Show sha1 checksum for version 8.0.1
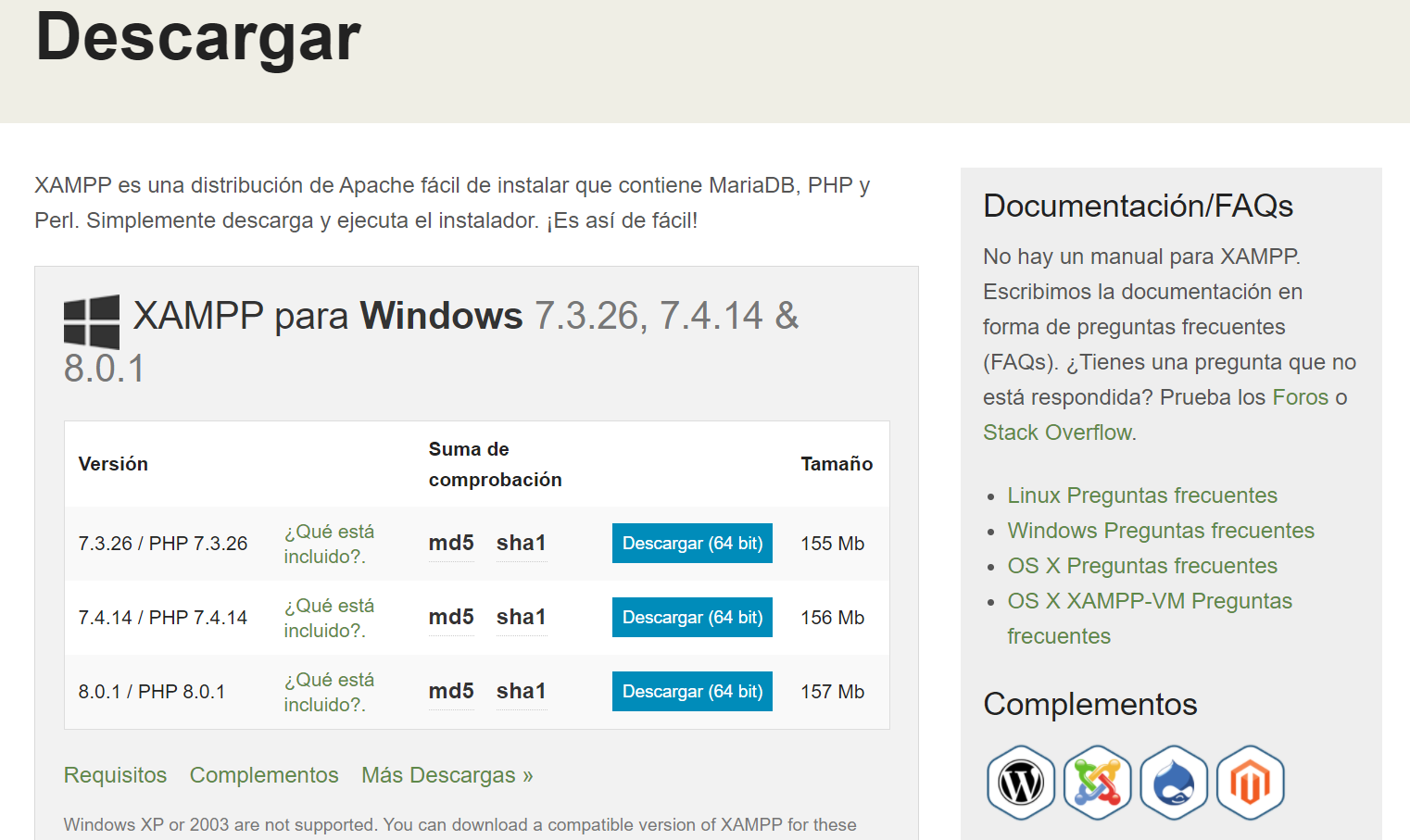This screenshot has width=1410, height=840. [522, 692]
